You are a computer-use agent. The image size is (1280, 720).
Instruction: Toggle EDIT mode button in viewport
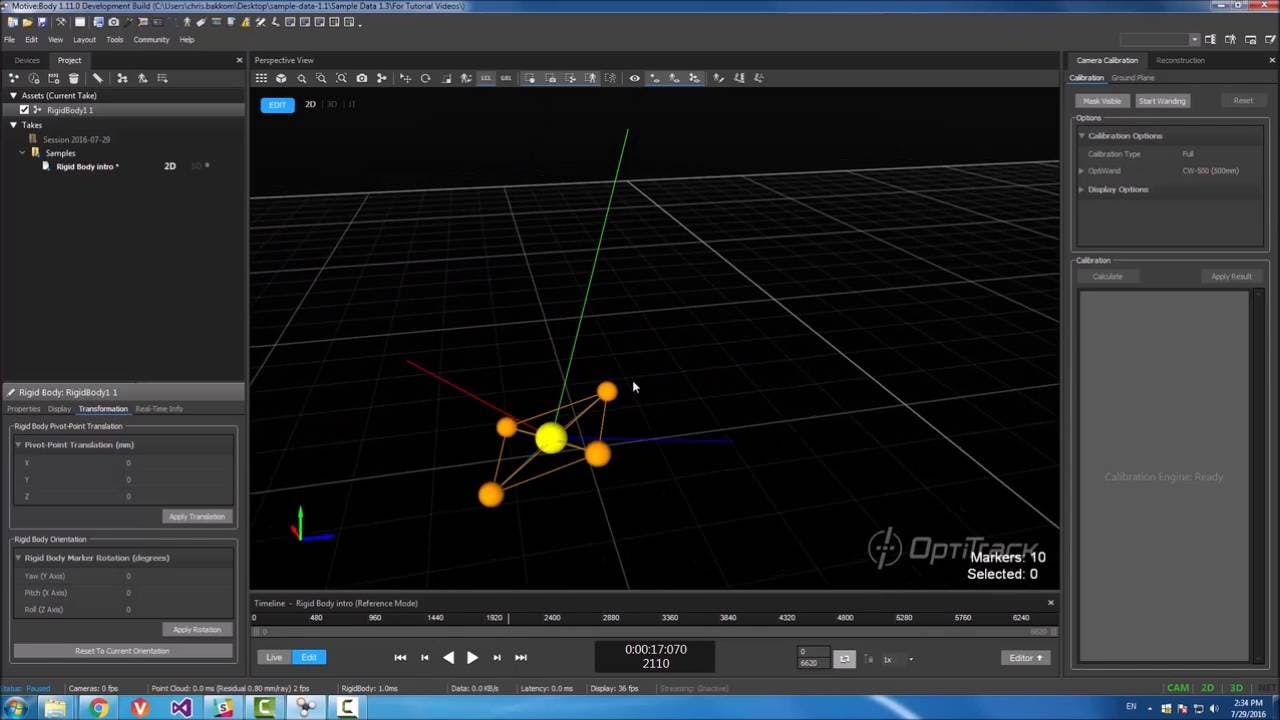click(277, 104)
